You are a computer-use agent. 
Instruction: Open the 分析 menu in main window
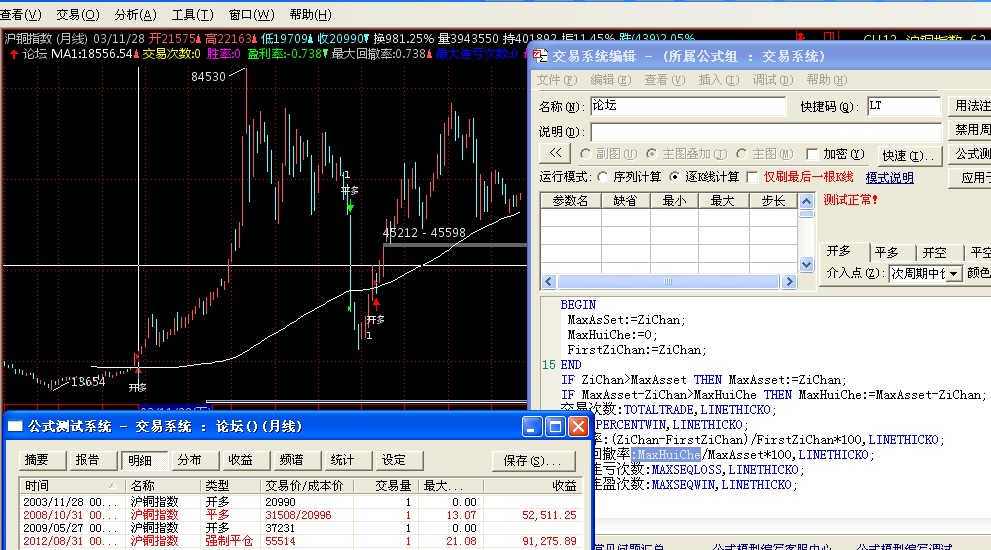coord(134,14)
